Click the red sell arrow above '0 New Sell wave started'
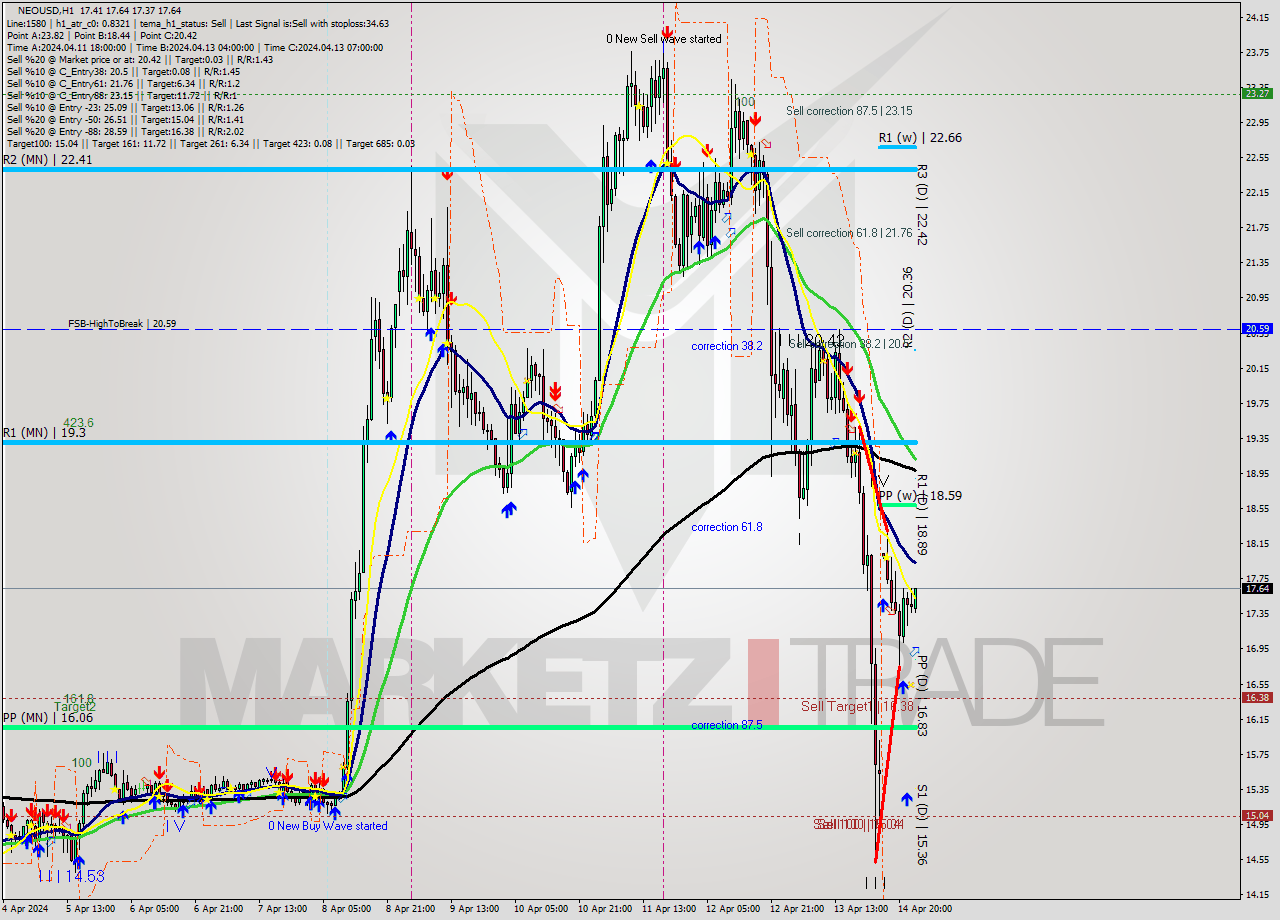Screen dimensions: 1280x920 666,32
